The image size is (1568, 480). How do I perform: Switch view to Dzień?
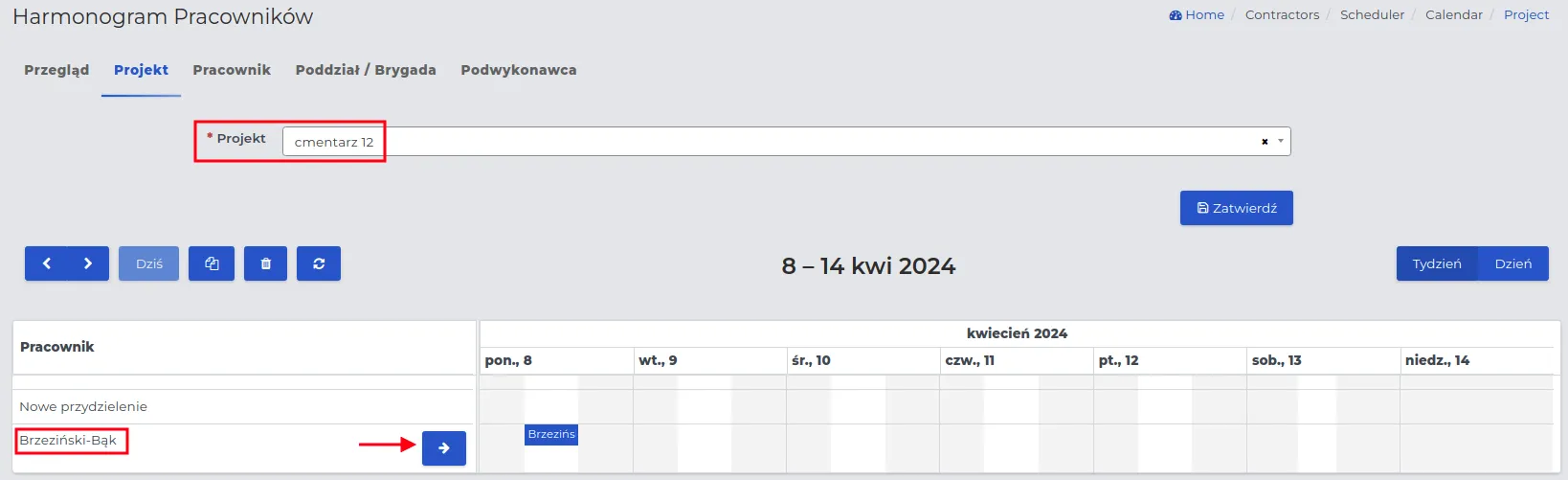(x=1513, y=263)
